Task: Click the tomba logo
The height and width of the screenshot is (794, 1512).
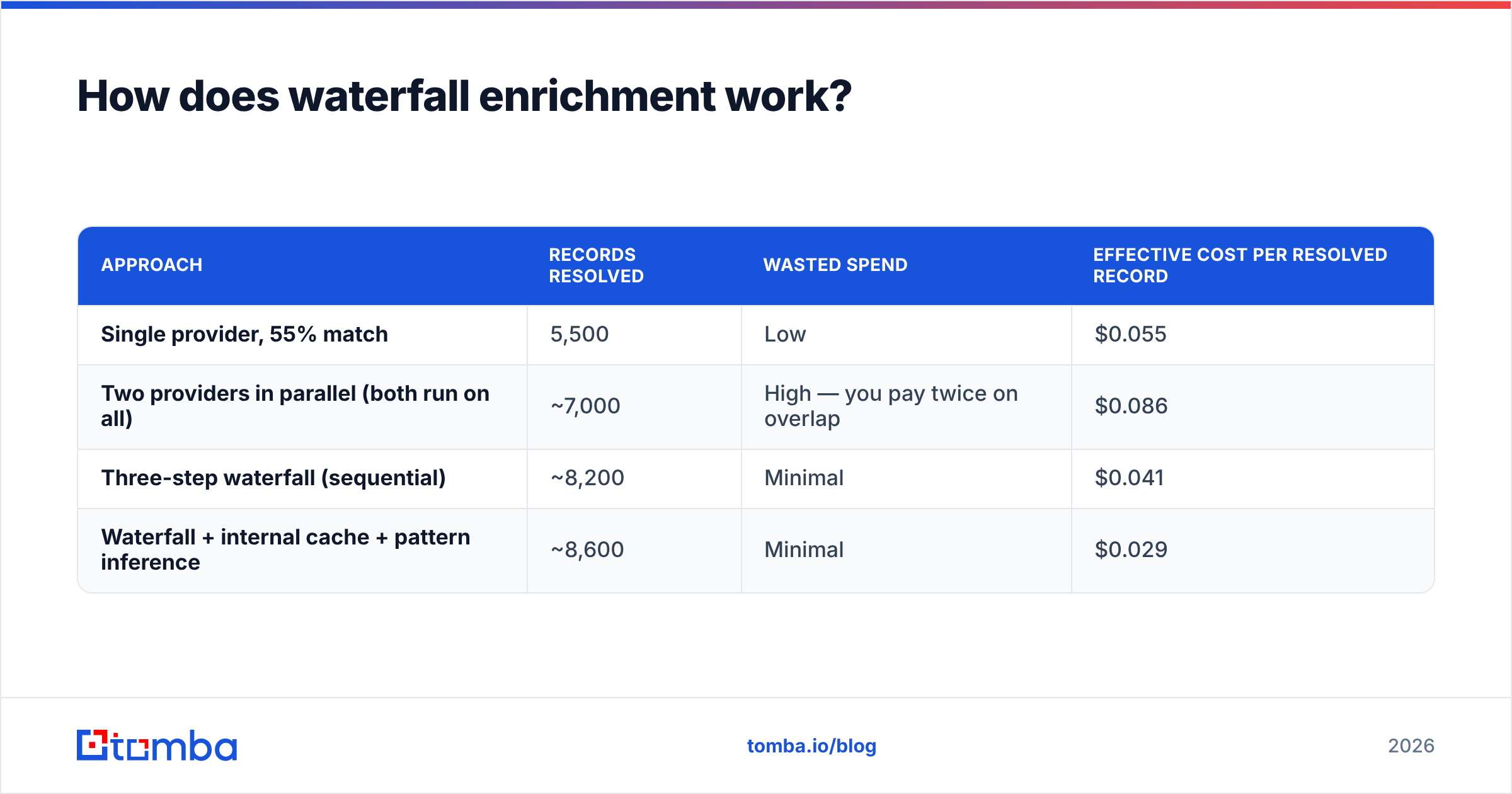Action: (157, 745)
